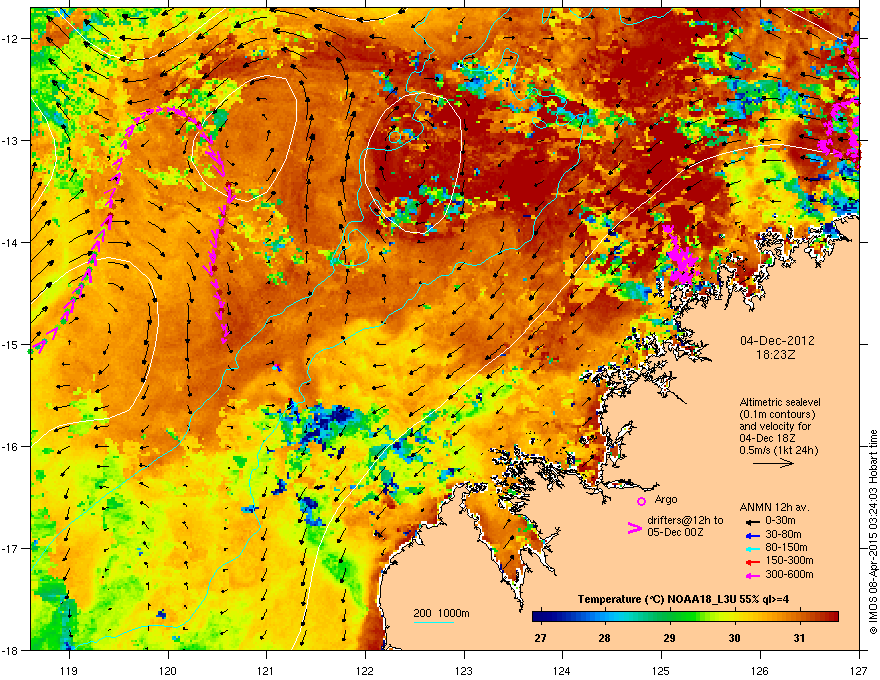Viewport: 880px width, 680px height.
Task: Click the '05-Dec 00Z' legend text
Action: (675, 532)
